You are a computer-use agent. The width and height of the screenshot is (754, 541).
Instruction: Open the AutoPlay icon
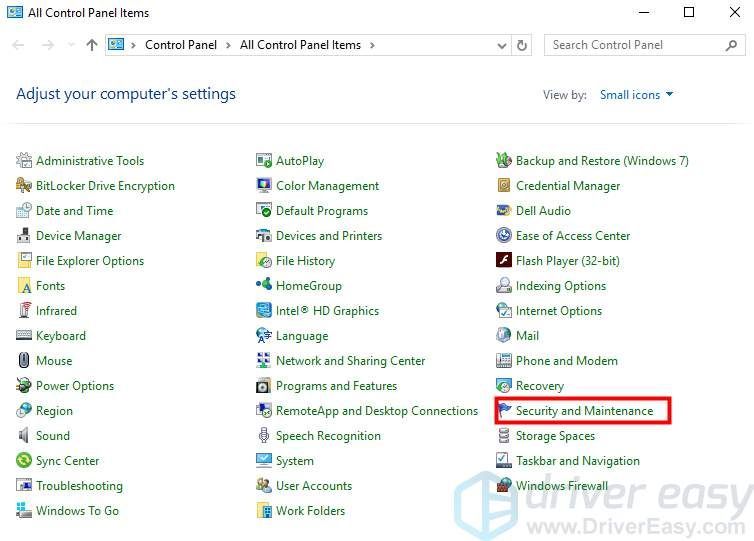[264, 160]
